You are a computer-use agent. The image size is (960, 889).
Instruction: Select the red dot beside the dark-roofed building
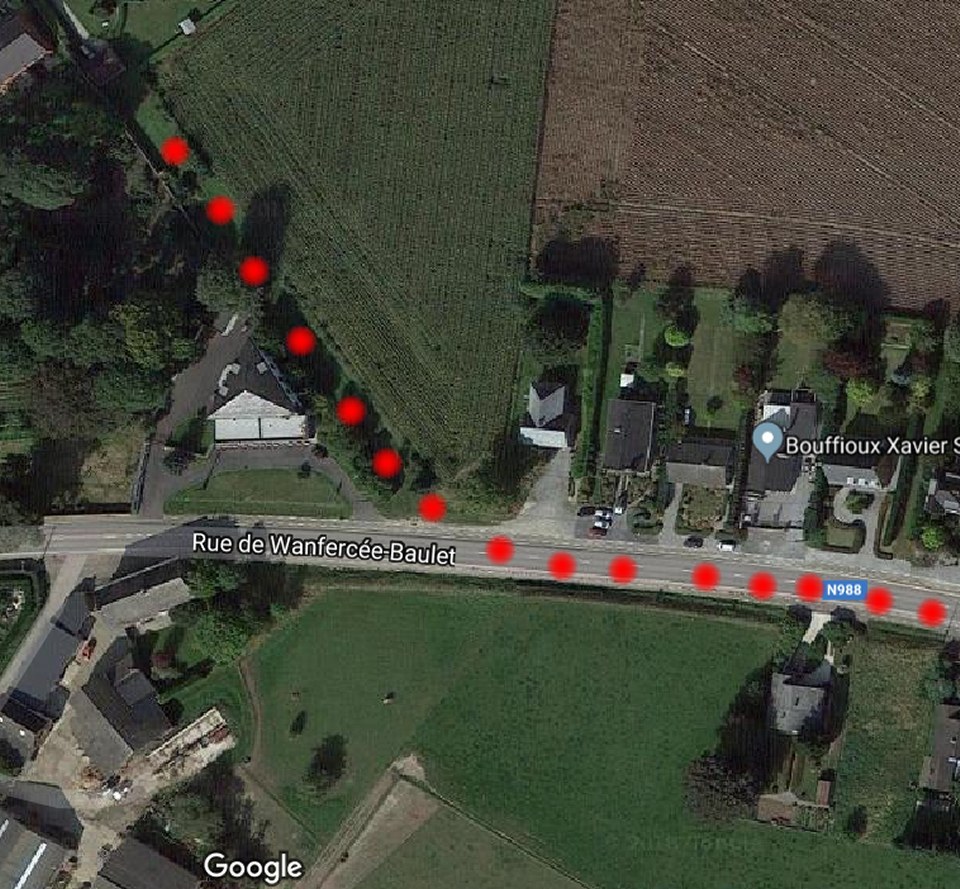point(301,340)
